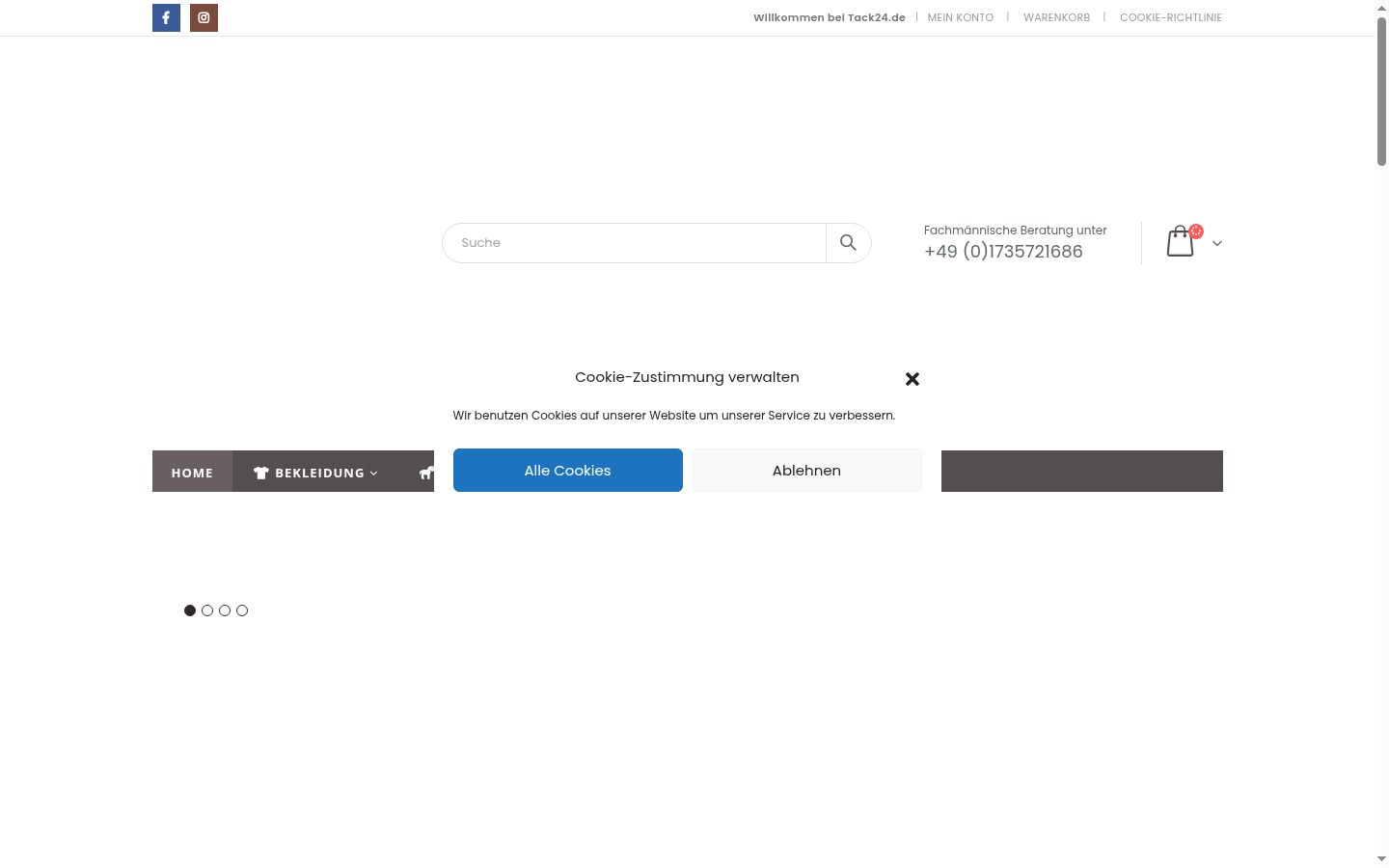
Task: Go to the HOME menu item
Action: point(192,473)
